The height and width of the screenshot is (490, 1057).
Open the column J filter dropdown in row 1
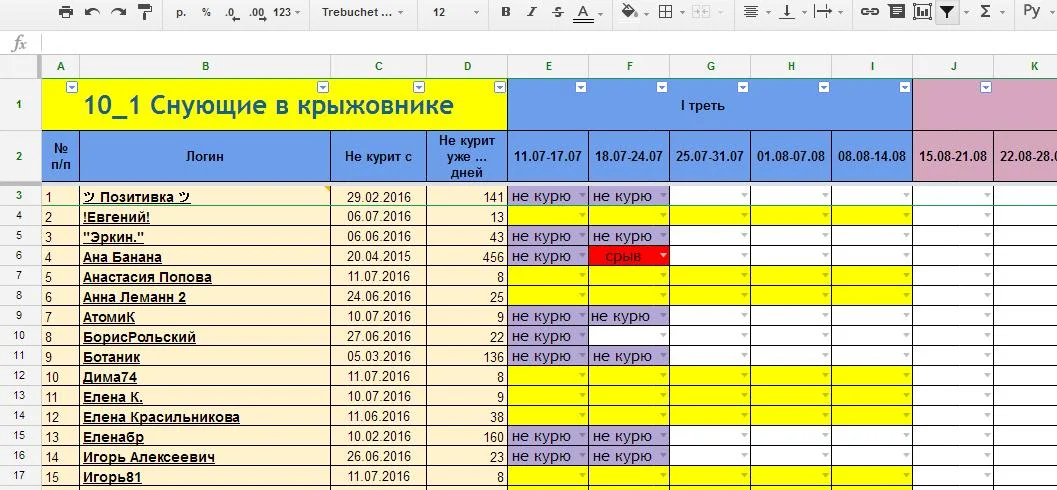click(x=986, y=87)
